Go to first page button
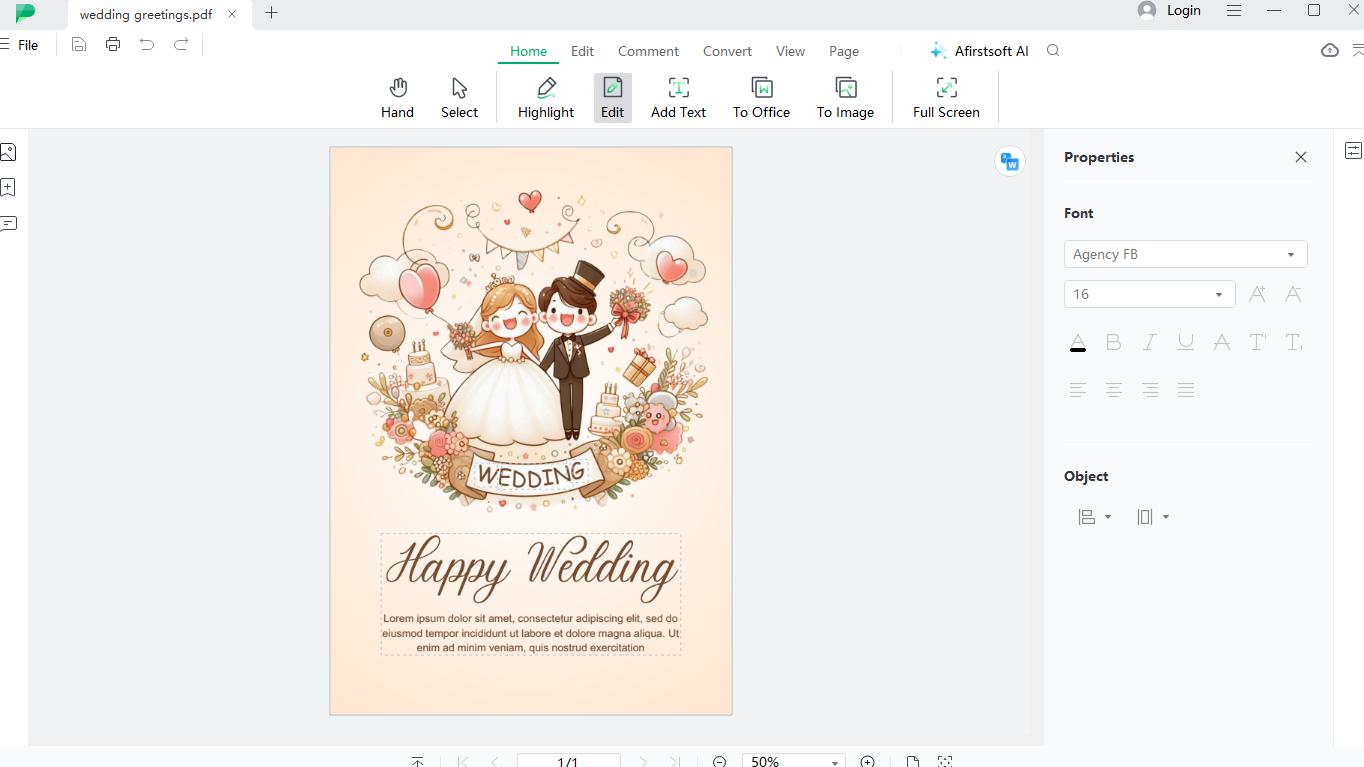The height and width of the screenshot is (767, 1364). click(462, 762)
